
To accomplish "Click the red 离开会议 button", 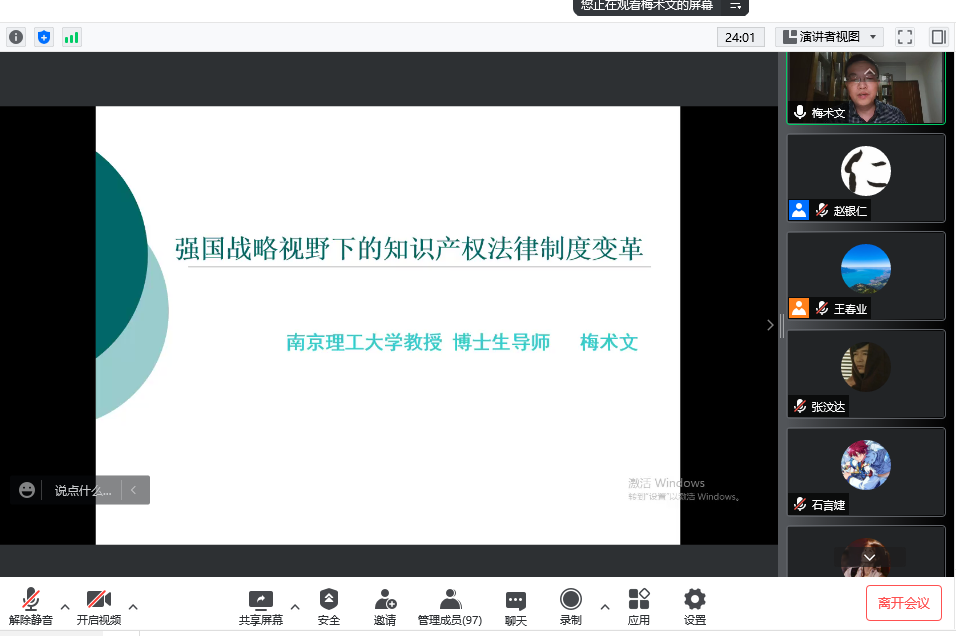I will coord(903,603).
